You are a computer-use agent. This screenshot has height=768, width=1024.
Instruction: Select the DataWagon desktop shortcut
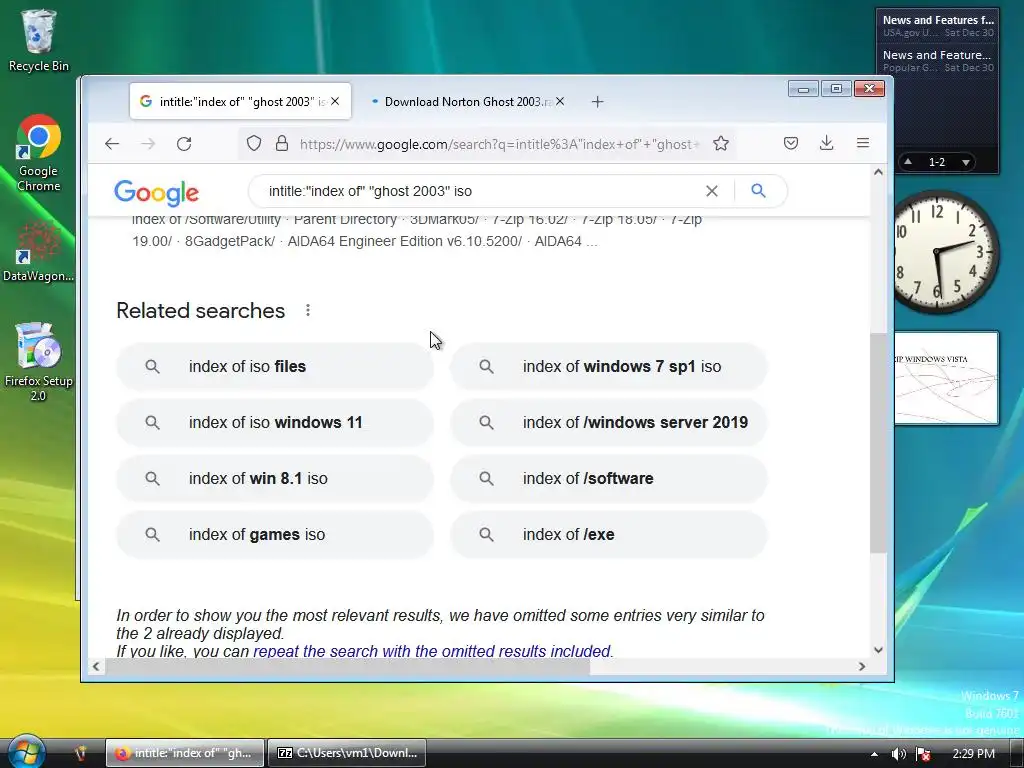[39, 253]
